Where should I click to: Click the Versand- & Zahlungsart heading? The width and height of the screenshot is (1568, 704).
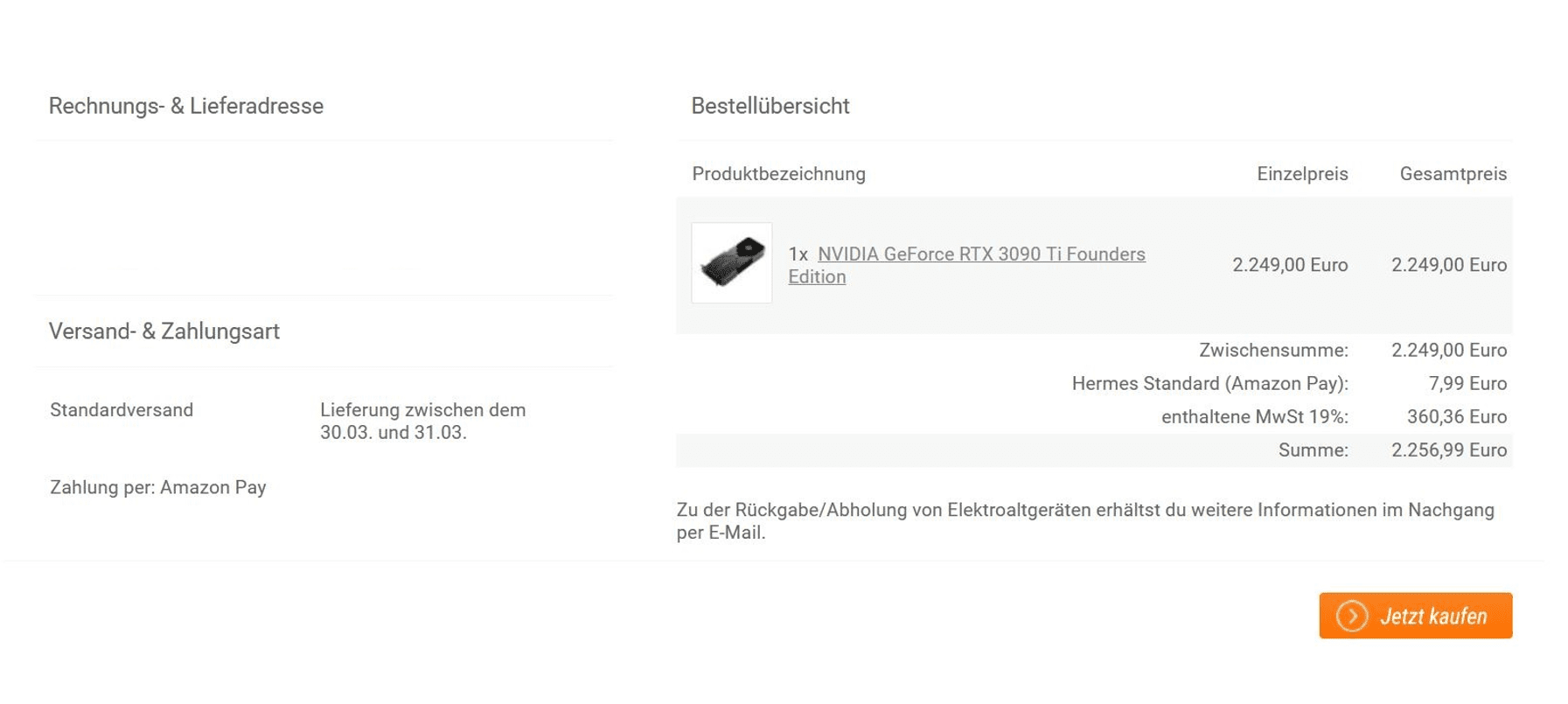point(164,331)
